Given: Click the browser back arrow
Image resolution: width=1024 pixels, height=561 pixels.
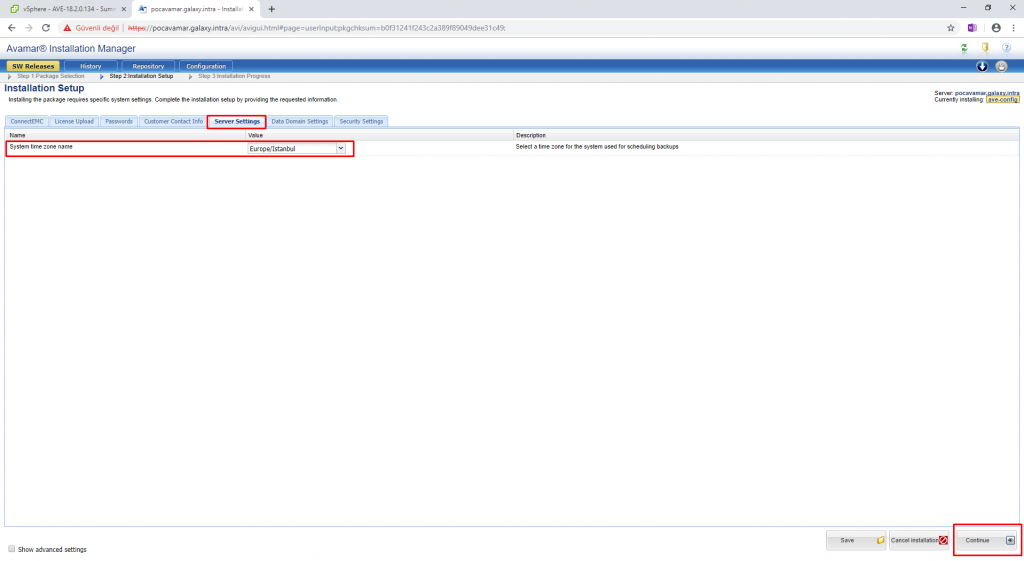Looking at the screenshot, I should [12, 28].
